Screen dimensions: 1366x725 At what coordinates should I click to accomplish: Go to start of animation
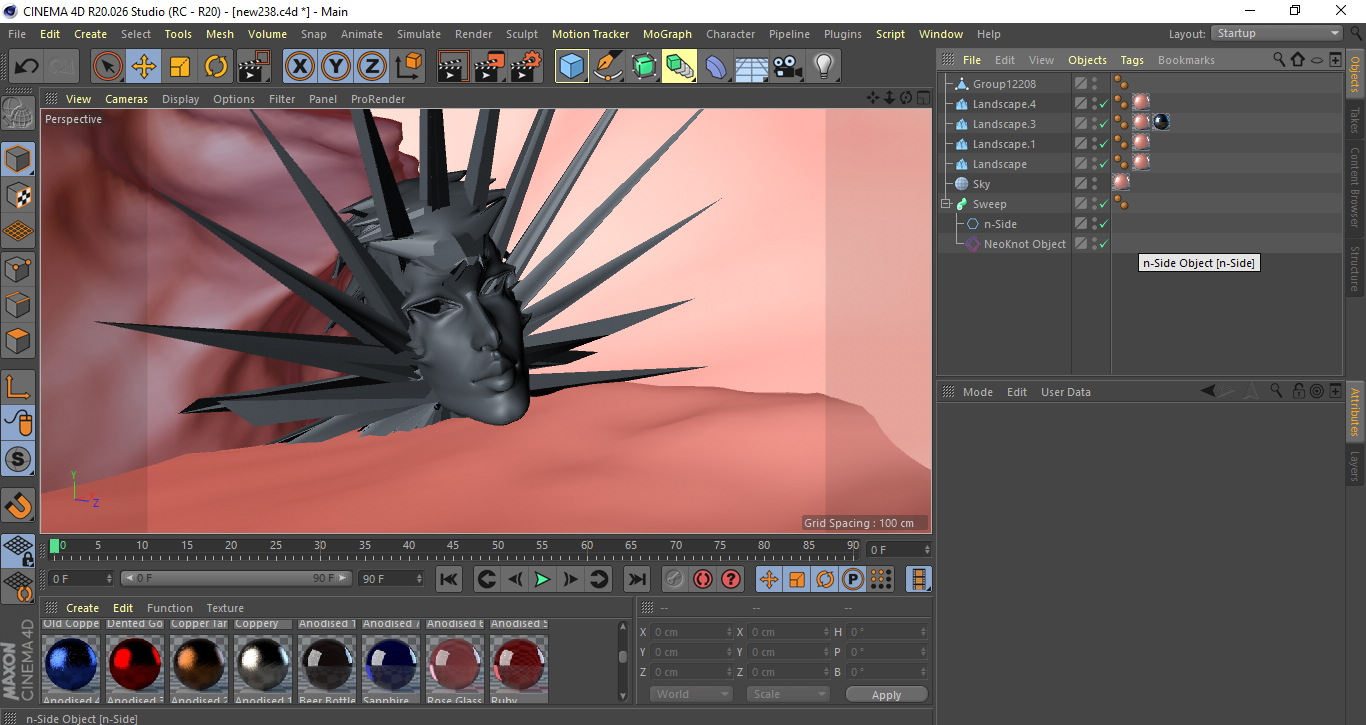(x=449, y=579)
